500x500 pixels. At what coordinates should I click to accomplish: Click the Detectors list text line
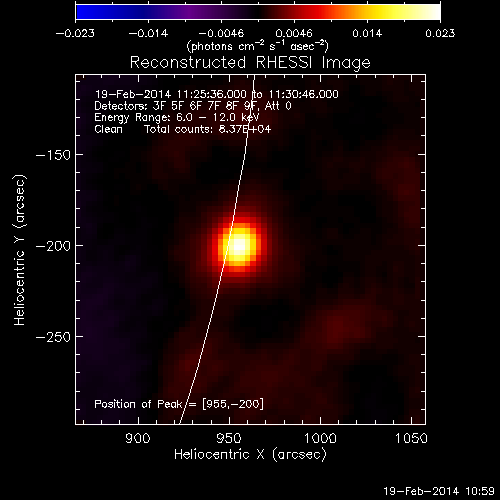(193, 106)
